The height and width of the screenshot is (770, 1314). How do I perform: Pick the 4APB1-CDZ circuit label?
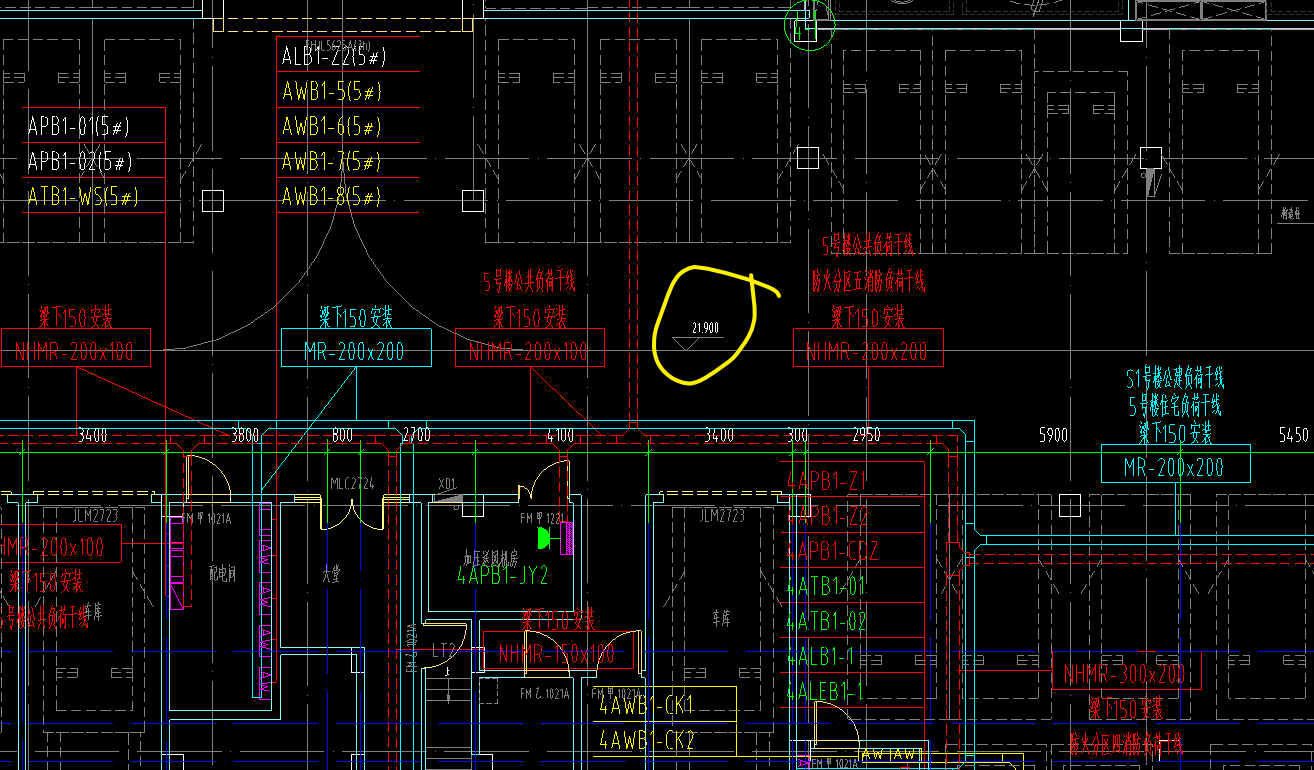pyautogui.click(x=833, y=551)
